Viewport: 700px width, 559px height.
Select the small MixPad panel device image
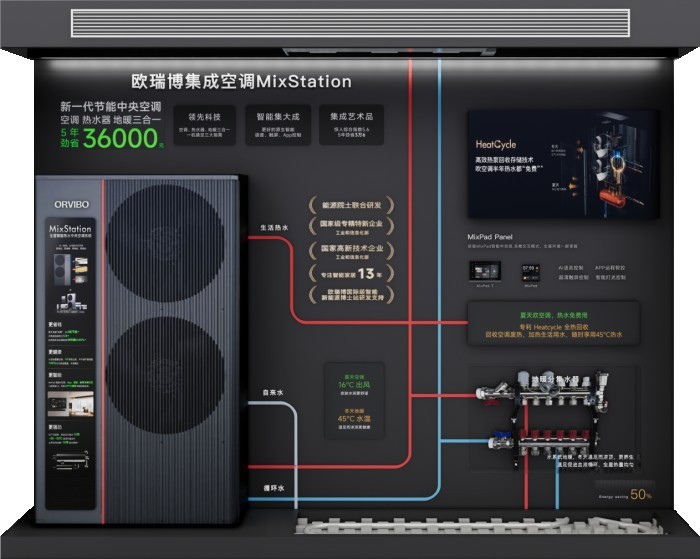[530, 271]
